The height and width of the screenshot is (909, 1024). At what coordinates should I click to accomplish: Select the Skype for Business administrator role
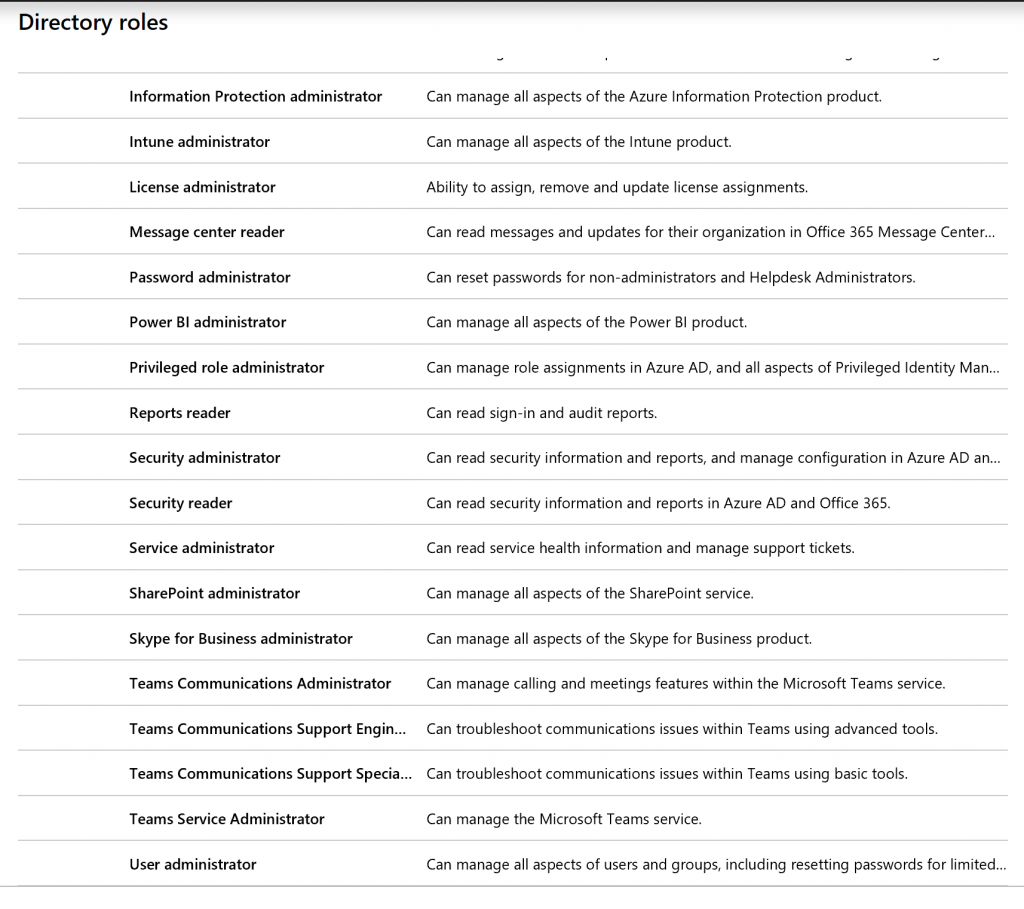point(240,638)
